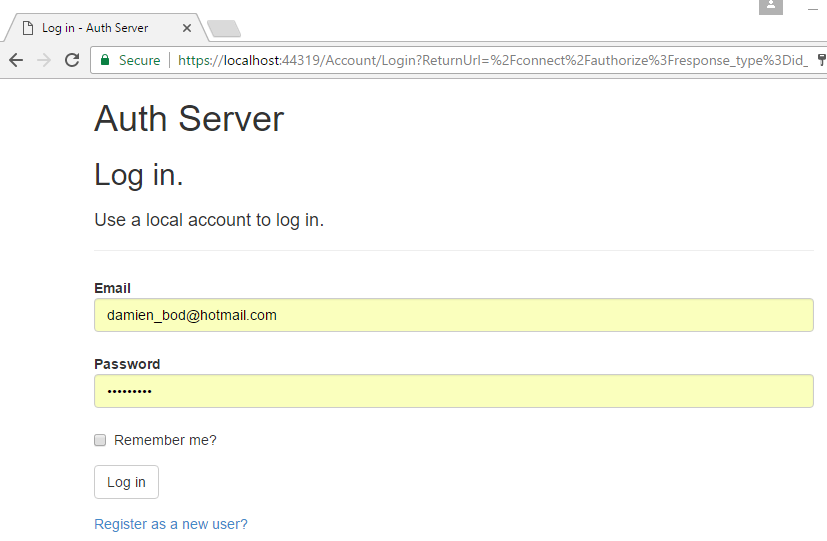Click the saved password key icon in address bar
Image resolution: width=827 pixels, height=541 pixels.
822,60
